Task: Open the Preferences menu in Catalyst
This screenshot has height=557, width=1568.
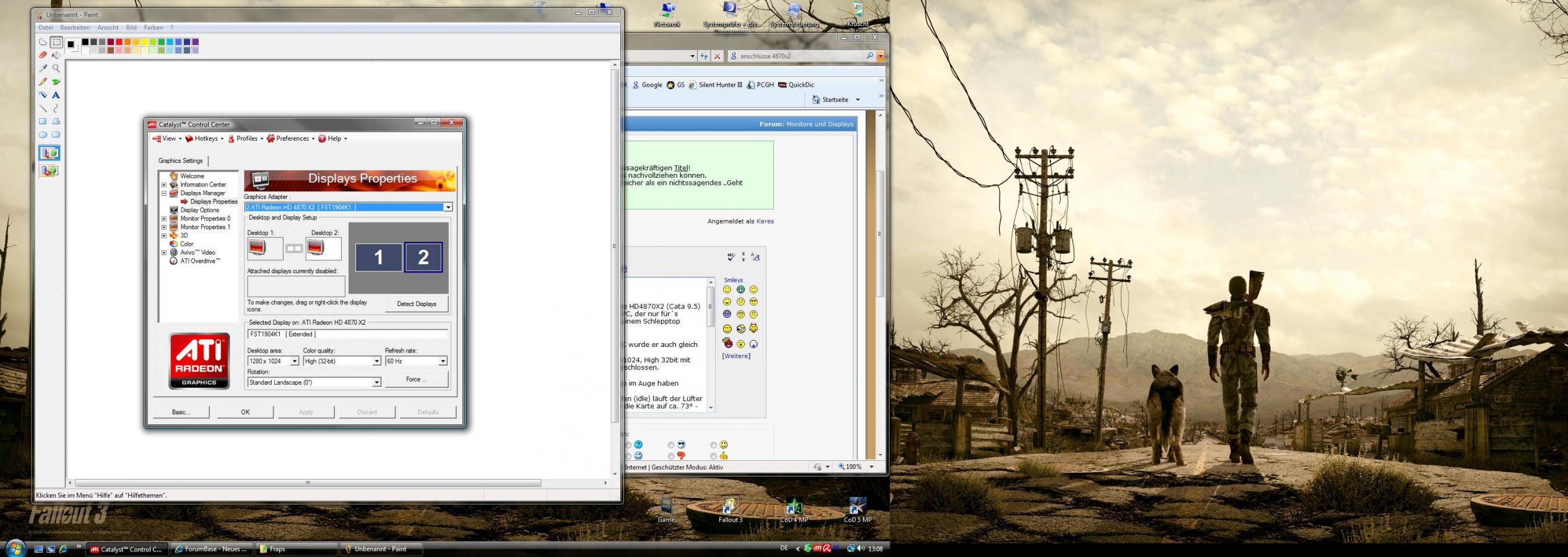Action: 291,139
